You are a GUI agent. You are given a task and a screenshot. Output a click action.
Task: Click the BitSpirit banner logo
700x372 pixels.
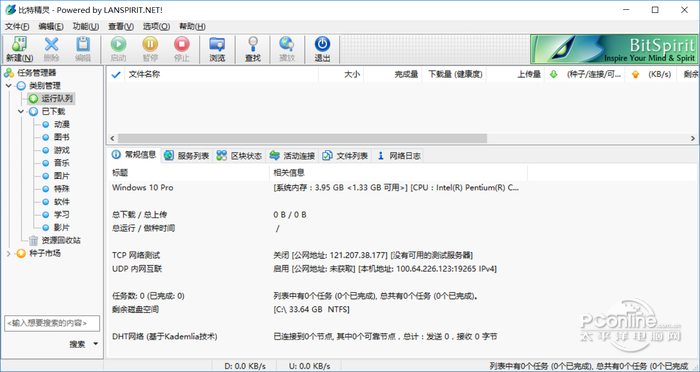[614, 49]
